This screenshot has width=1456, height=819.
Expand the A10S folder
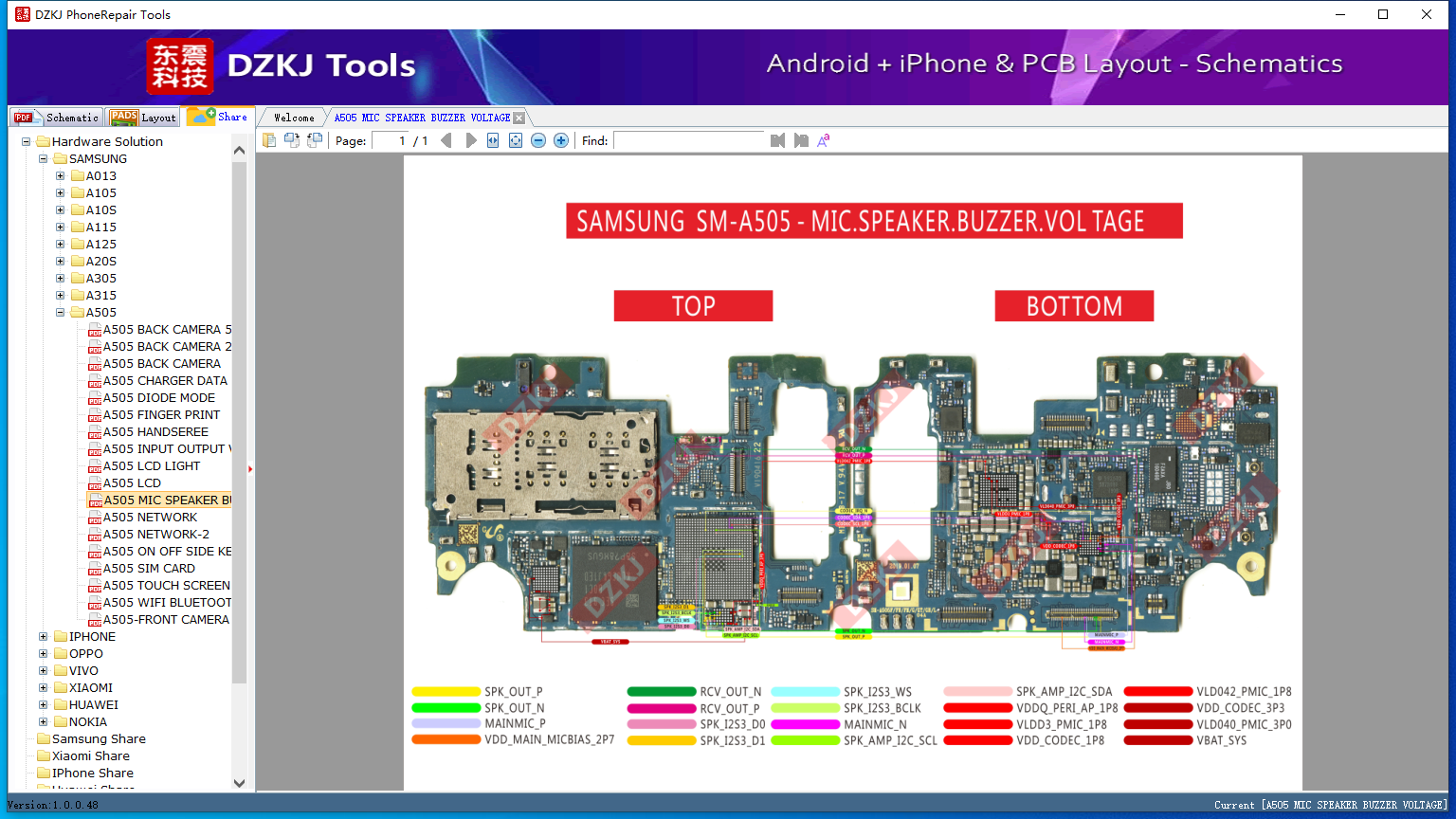(x=61, y=210)
